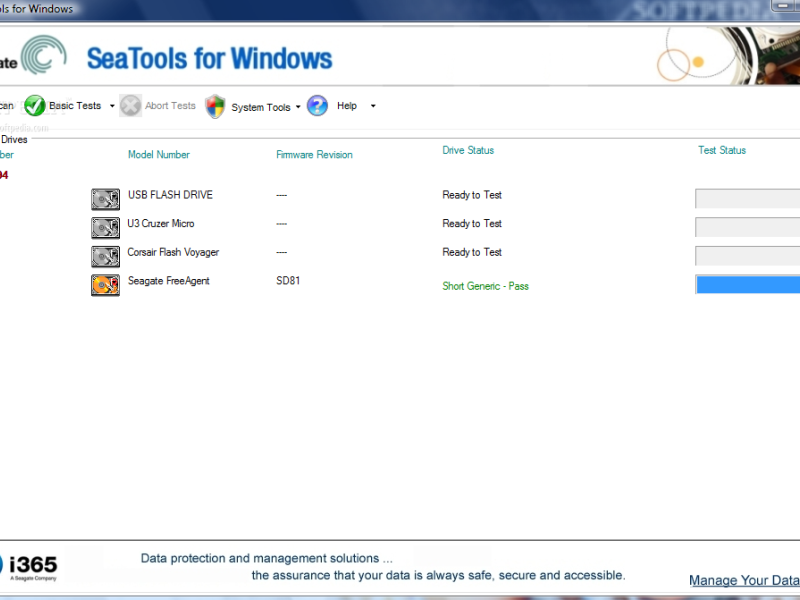Select the Corsair Flash Voyager model name
800x600 pixels.
173,252
